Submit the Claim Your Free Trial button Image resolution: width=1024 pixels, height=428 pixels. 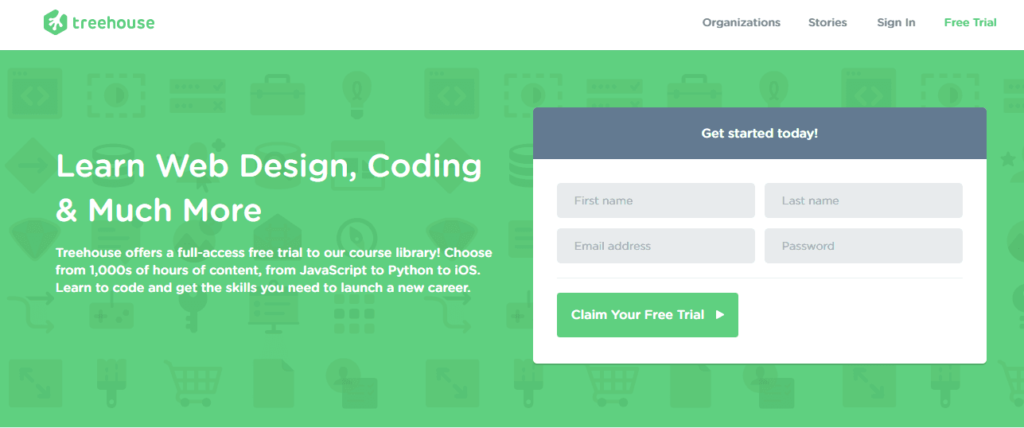647,315
